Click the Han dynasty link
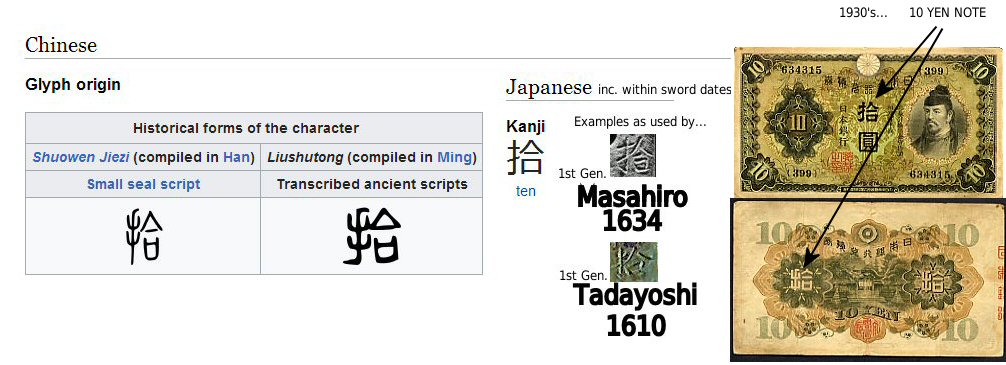 [x=234, y=157]
